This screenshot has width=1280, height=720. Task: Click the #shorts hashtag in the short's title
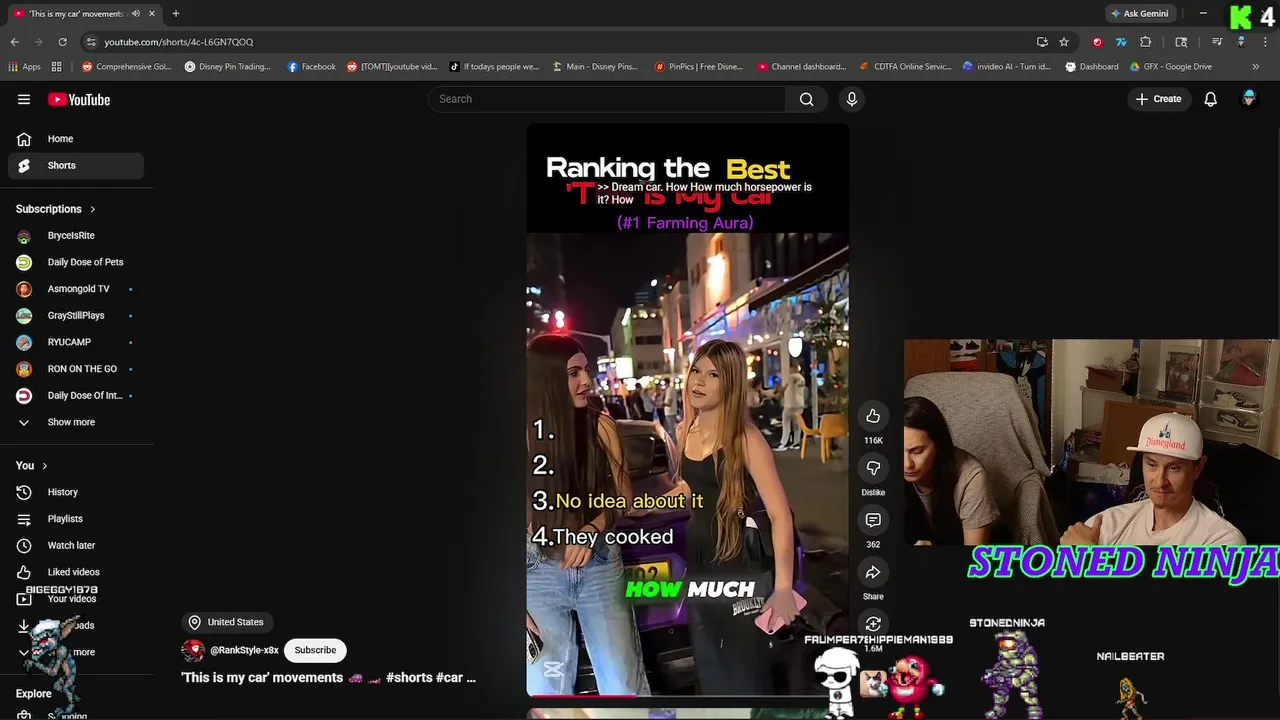pyautogui.click(x=409, y=678)
